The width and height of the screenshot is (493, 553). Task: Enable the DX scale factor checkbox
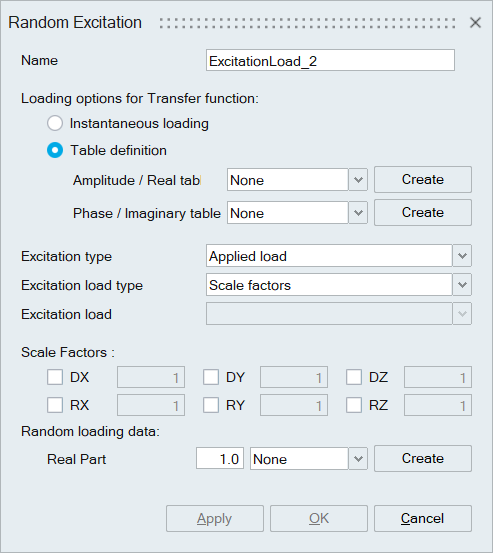point(55,377)
